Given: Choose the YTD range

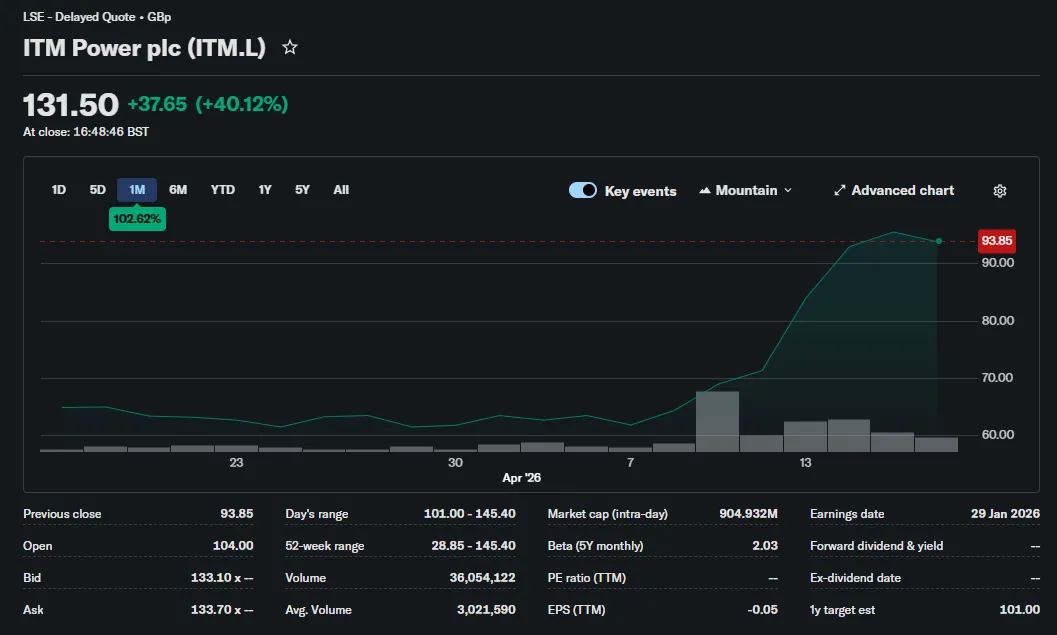Looking at the screenshot, I should coord(222,190).
